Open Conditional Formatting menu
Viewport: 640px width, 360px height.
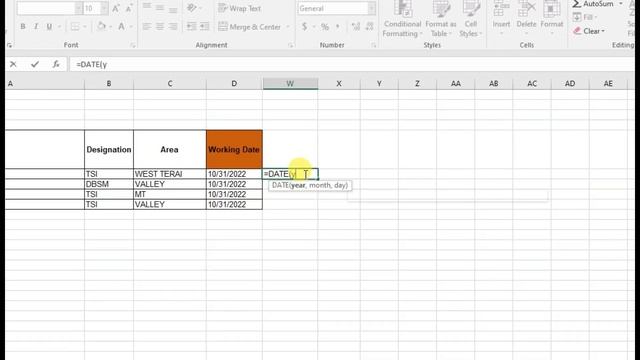tap(402, 20)
